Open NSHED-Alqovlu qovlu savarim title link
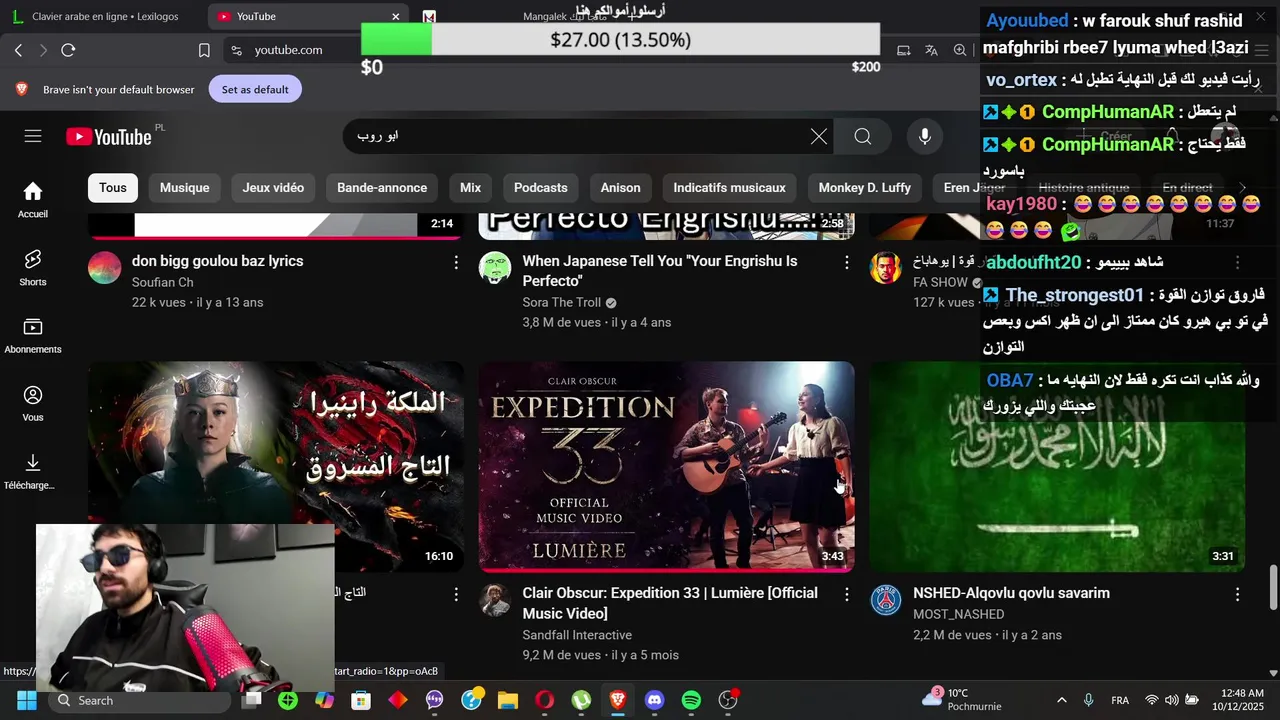Screen dimensions: 1280x720 tap(1011, 593)
